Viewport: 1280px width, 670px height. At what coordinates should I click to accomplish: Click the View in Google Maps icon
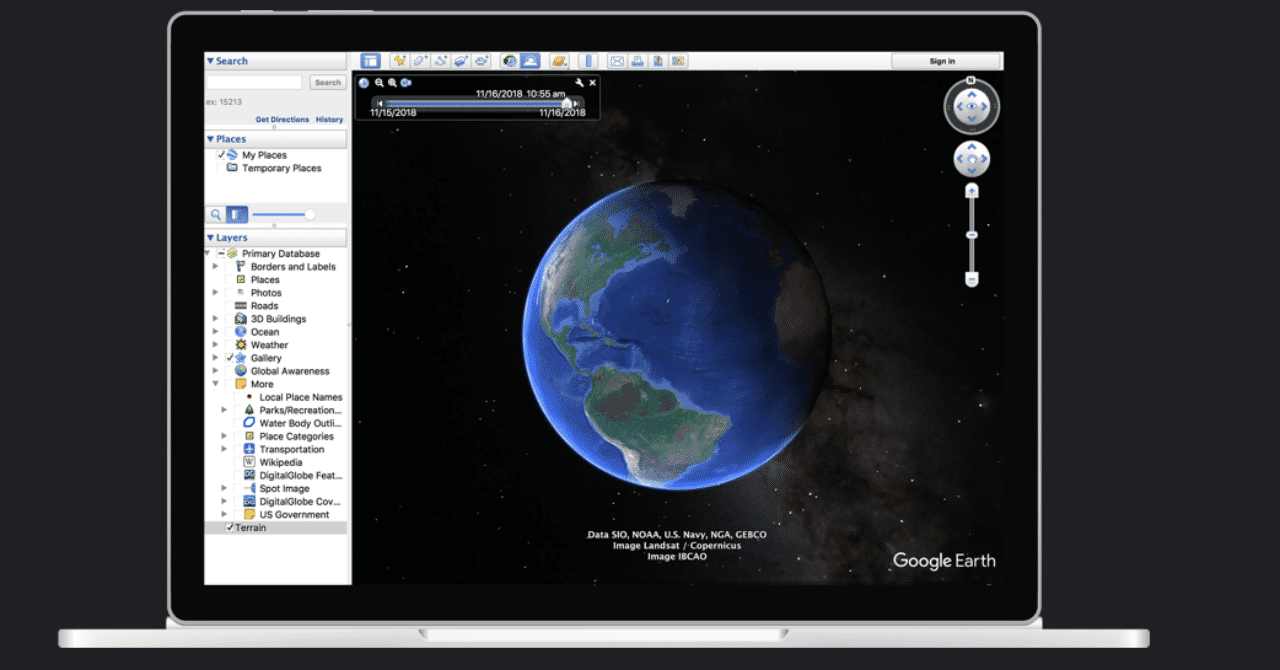pos(678,61)
